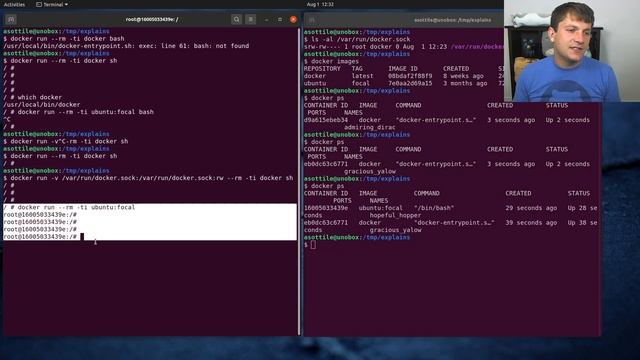Click search icon in left terminal title bar
The height and width of the screenshot is (360, 640).
click(x=236, y=19)
